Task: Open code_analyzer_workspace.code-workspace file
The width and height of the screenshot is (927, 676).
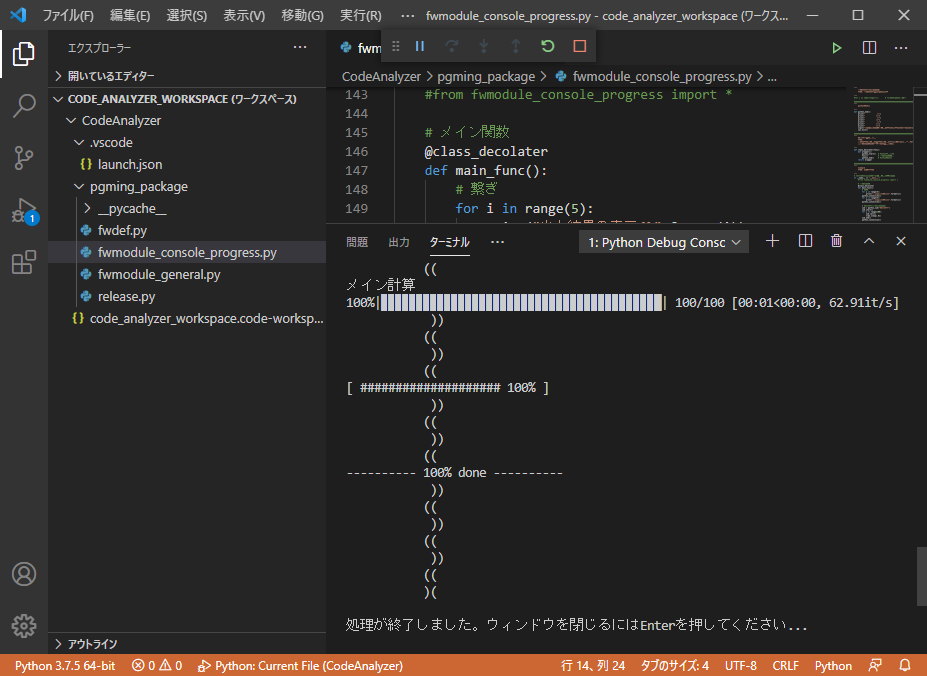Action: tap(187, 318)
